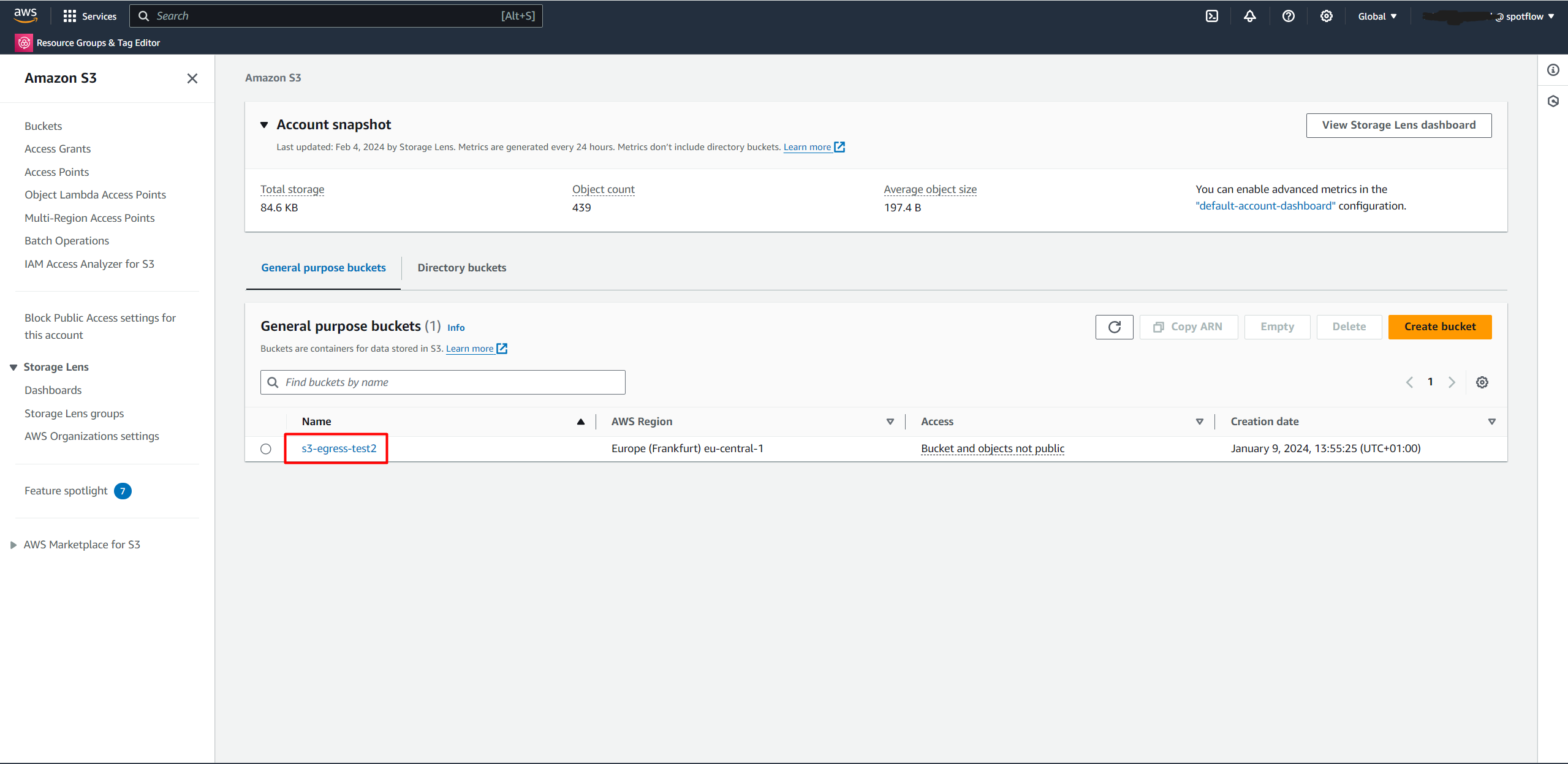Open Multi-Region Access Points
The width and height of the screenshot is (1568, 764).
[89, 218]
